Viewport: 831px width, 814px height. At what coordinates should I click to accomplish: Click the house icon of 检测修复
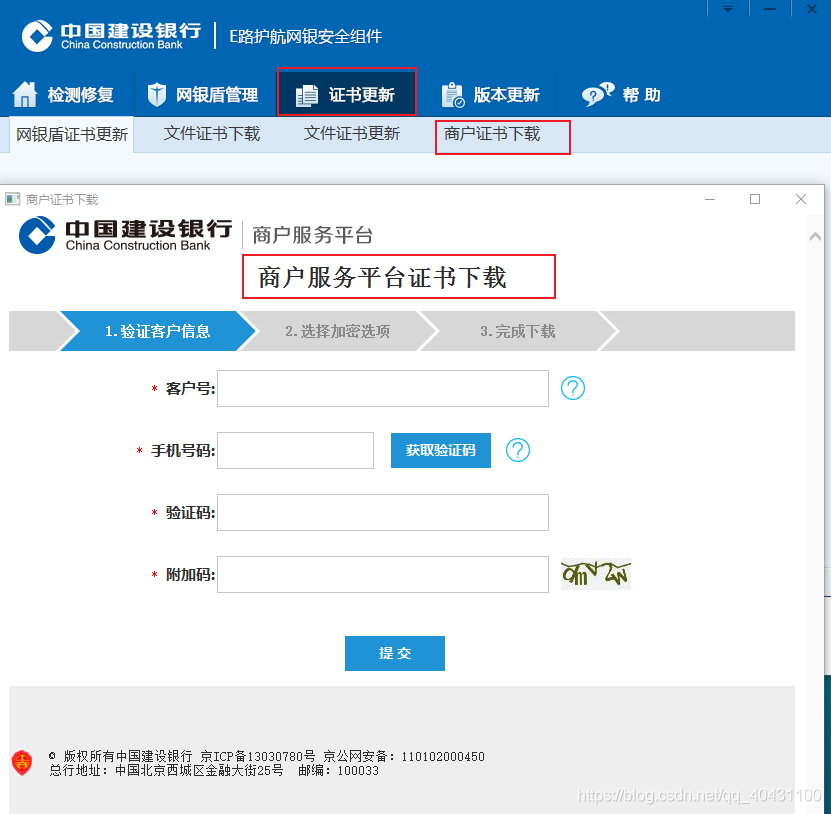coord(24,94)
